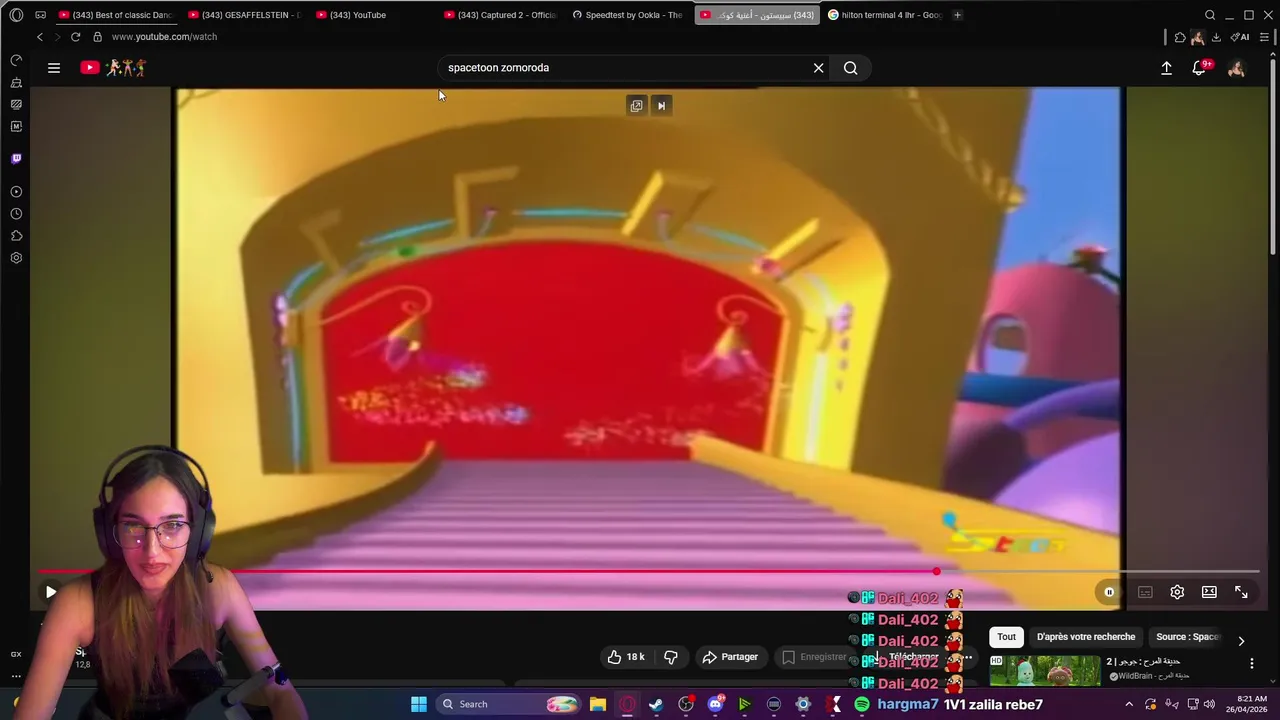Click the Enregistrer save button
Screen dimensions: 1280x720
pos(814,657)
